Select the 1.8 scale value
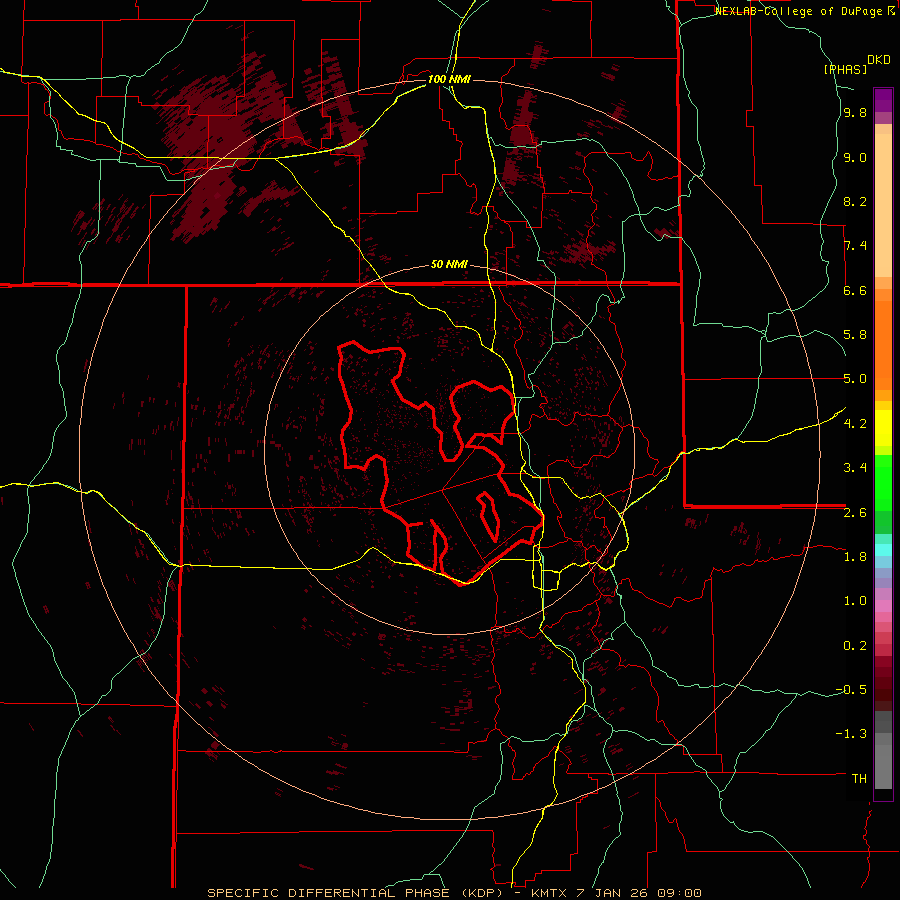Image resolution: width=900 pixels, height=900 pixels. [x=855, y=557]
